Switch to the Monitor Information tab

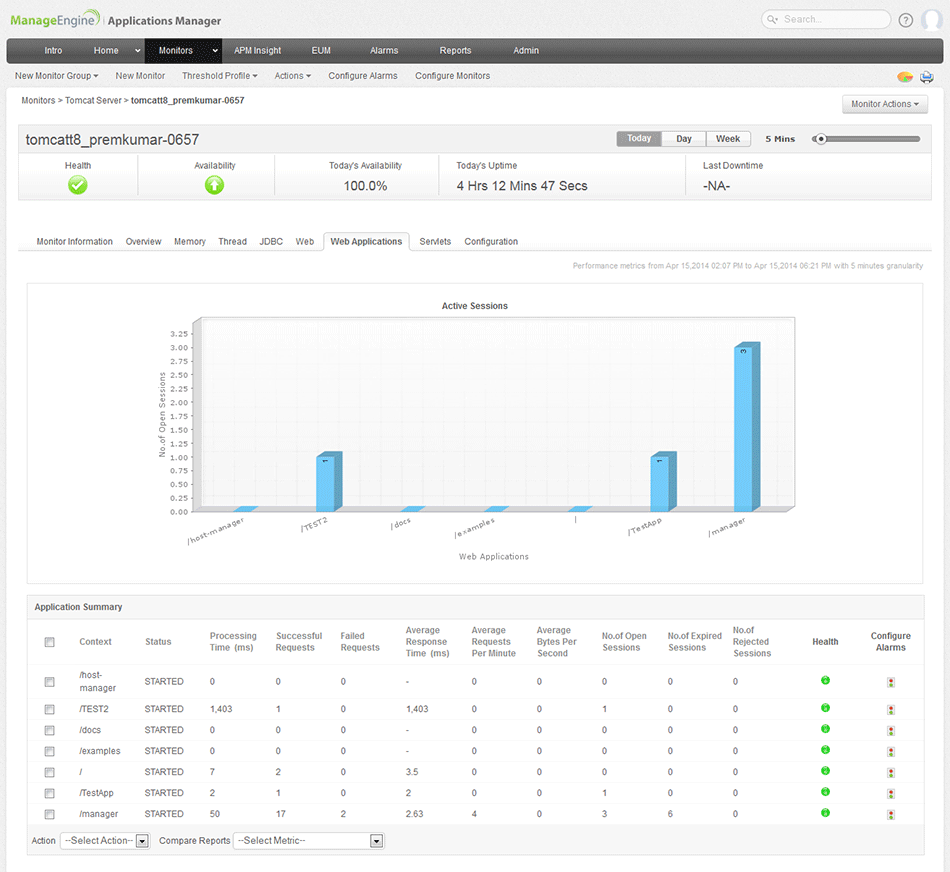75,241
